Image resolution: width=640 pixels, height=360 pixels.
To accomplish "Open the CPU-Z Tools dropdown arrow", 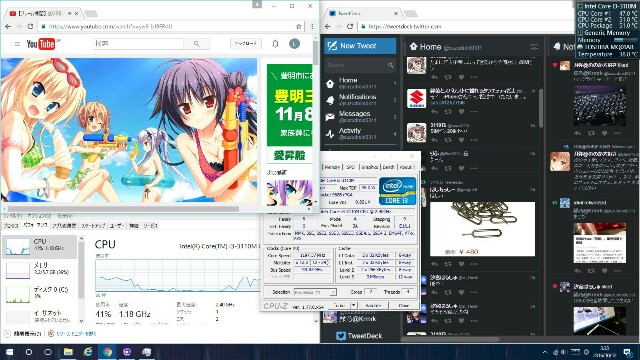I will click(353, 305).
